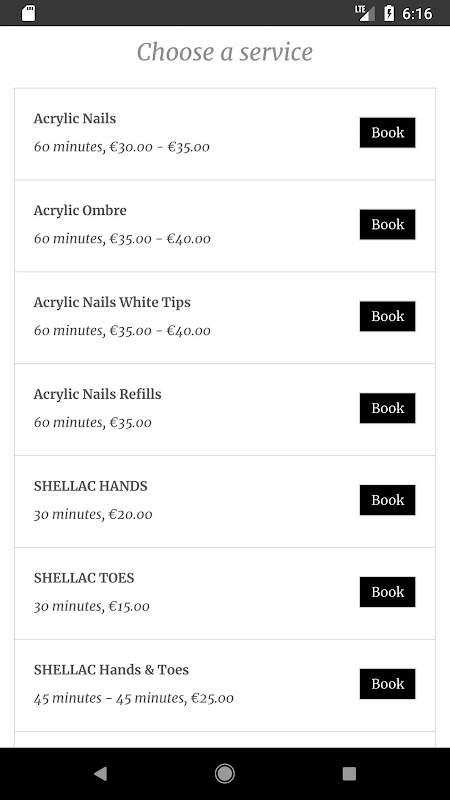The image size is (450, 800).
Task: Book SHELLAC Hands & Toes service
Action: coord(387,684)
